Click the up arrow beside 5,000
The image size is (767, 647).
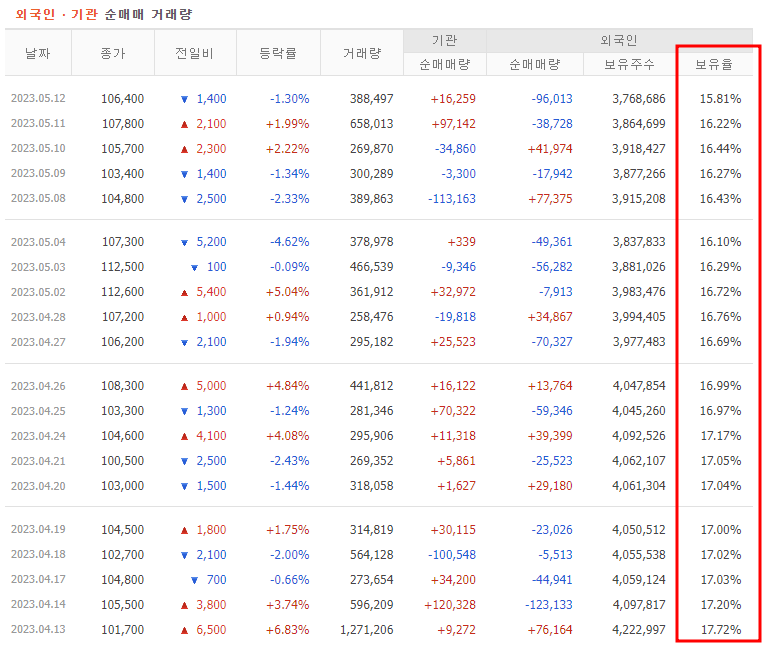coord(184,387)
